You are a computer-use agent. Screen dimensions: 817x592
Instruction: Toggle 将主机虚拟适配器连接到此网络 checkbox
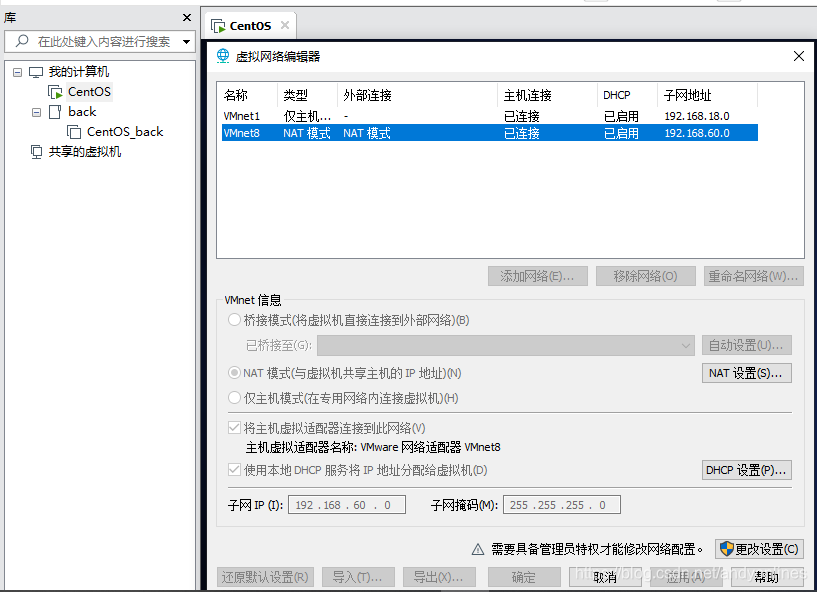(x=234, y=428)
